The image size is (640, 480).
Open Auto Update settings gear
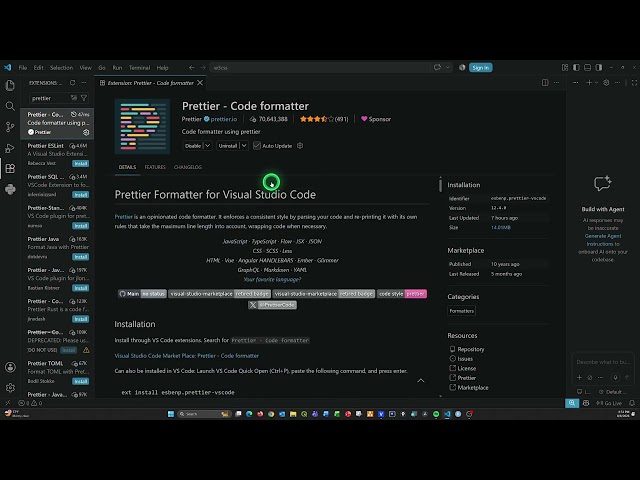click(300, 146)
